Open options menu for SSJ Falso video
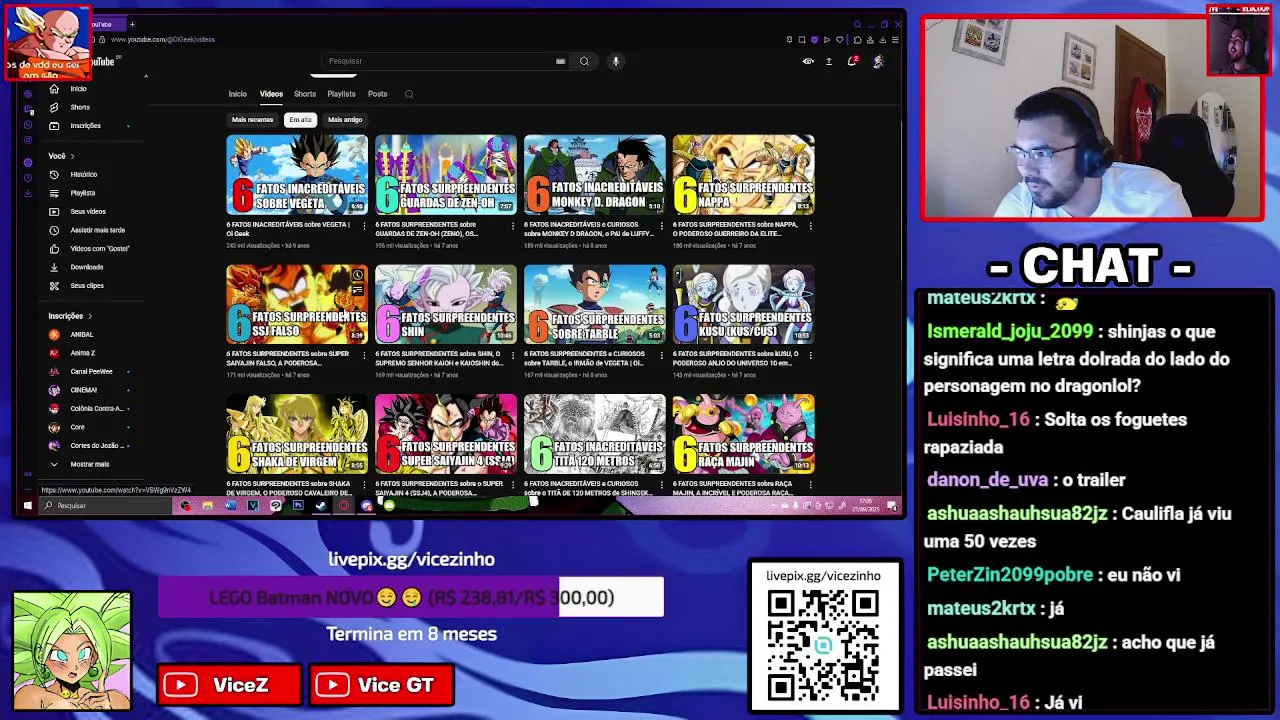 click(363, 355)
